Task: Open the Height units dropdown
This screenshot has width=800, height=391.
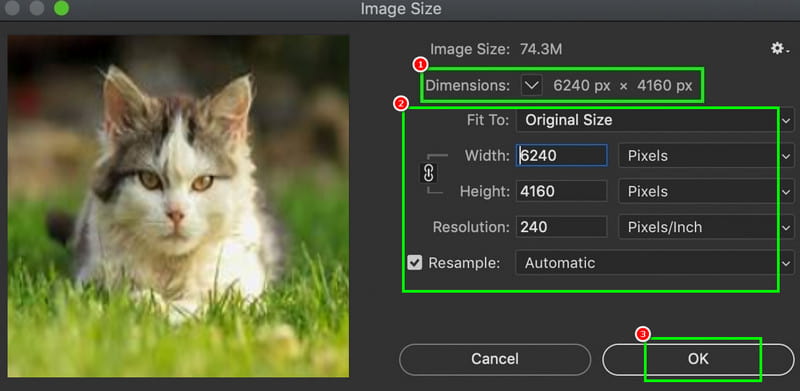Action: (706, 191)
